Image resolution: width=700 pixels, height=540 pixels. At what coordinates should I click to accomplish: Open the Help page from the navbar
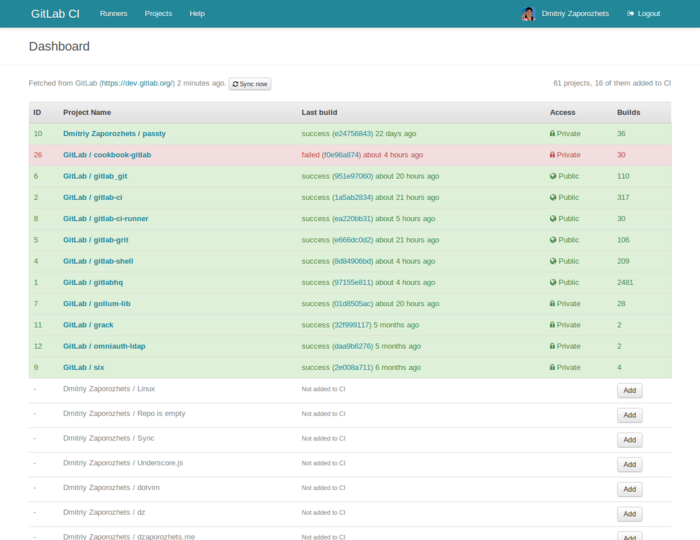[197, 14]
